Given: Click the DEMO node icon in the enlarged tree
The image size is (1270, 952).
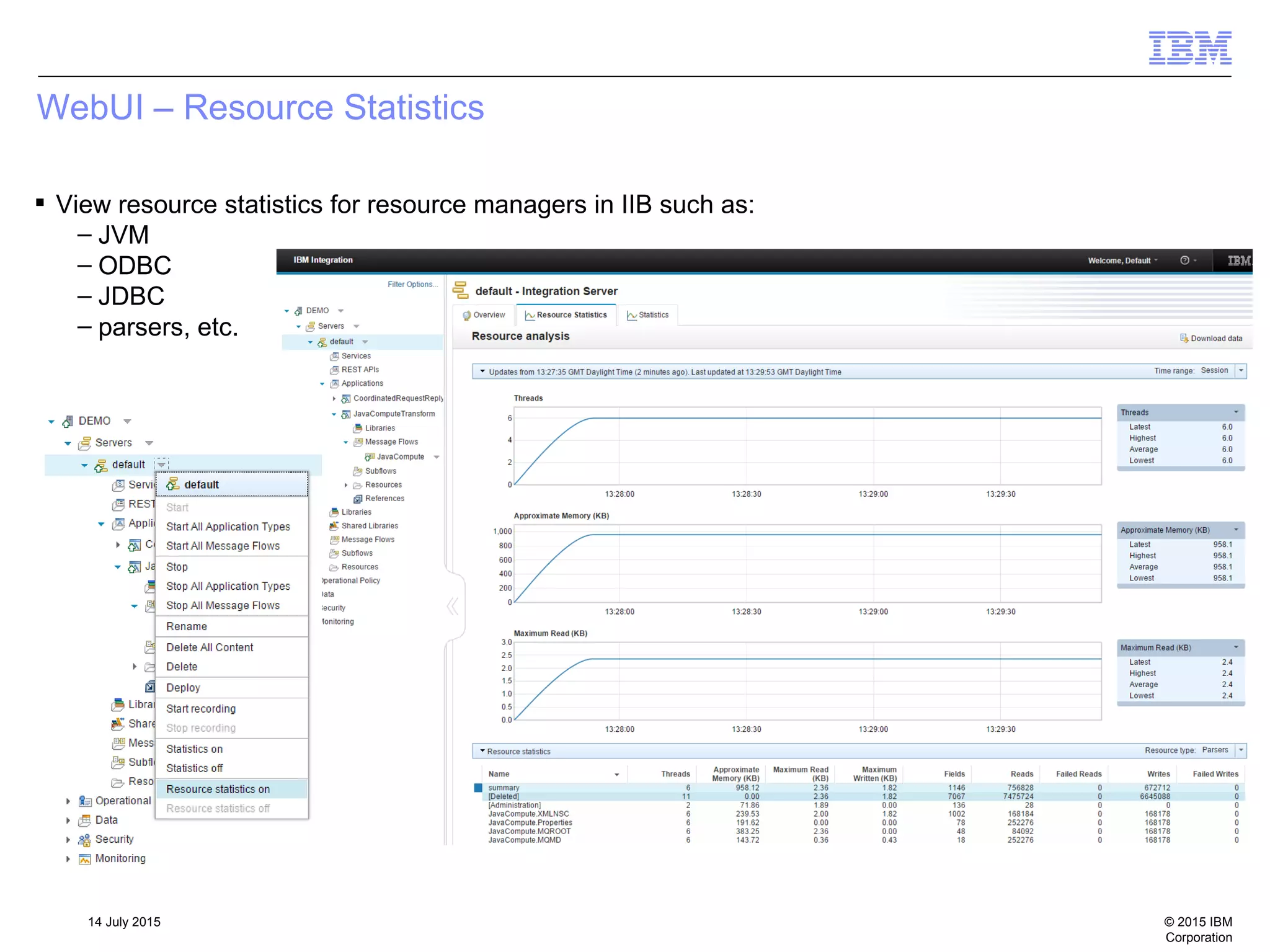Looking at the screenshot, I should tap(68, 421).
